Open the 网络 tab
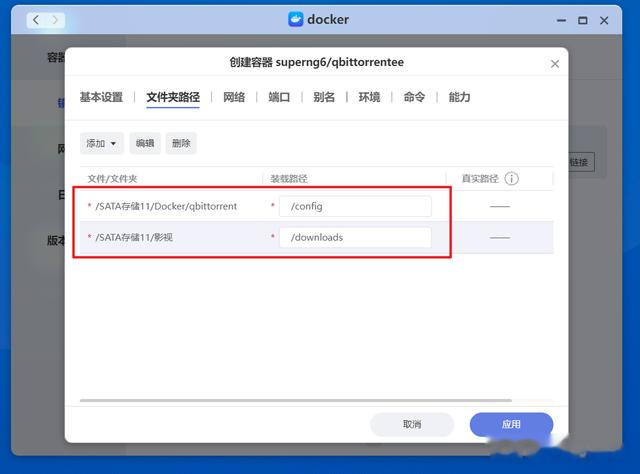Viewport: 640px width, 474px height. click(x=234, y=97)
